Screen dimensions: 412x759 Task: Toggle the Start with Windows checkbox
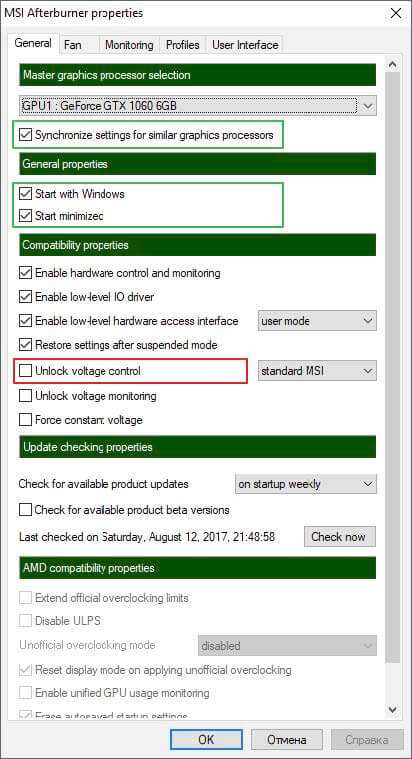(x=25, y=194)
